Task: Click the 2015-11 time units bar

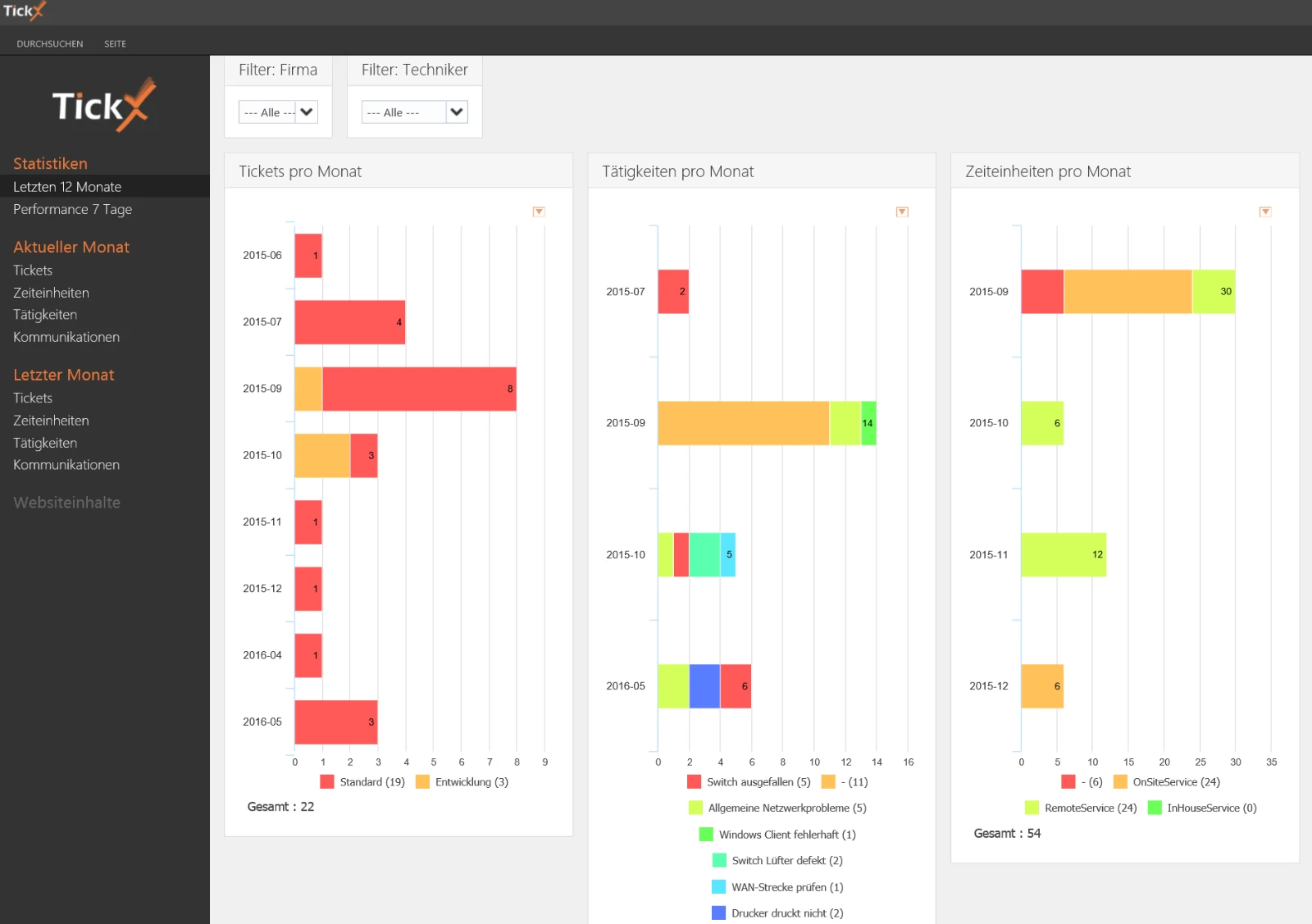Action: (x=1064, y=555)
